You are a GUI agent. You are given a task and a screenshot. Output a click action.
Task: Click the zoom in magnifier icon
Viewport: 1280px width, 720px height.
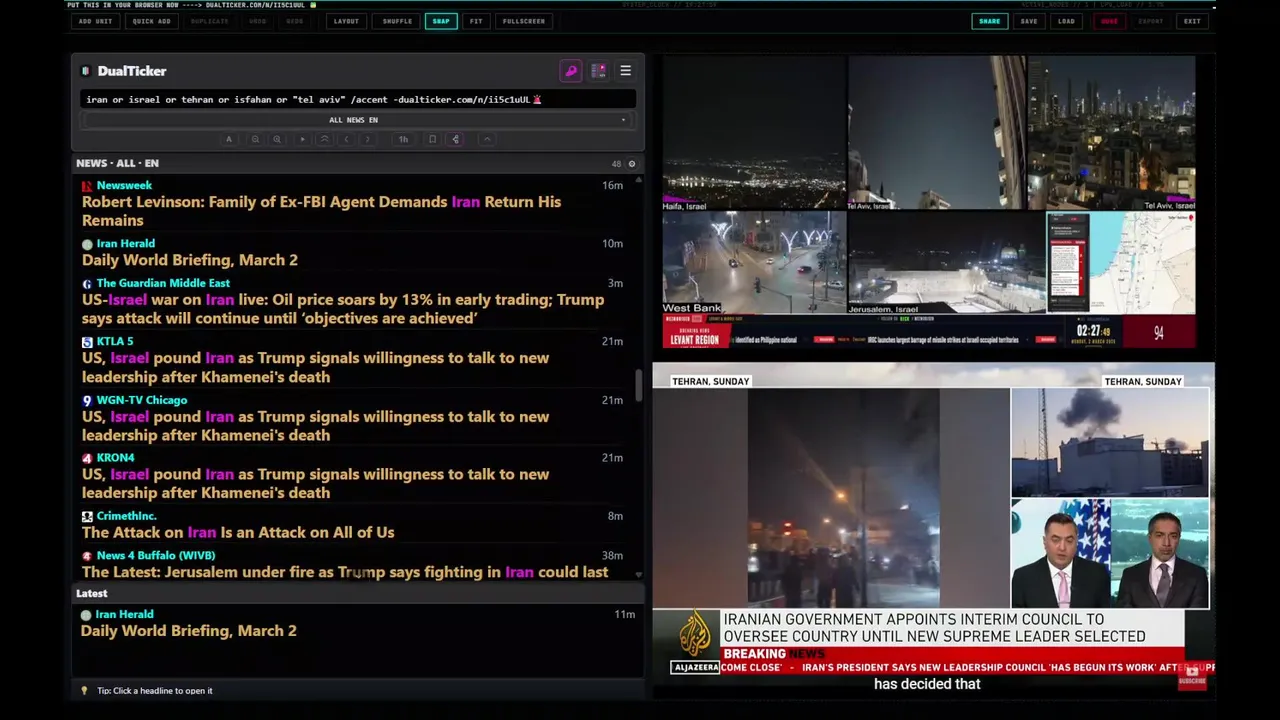coord(277,139)
